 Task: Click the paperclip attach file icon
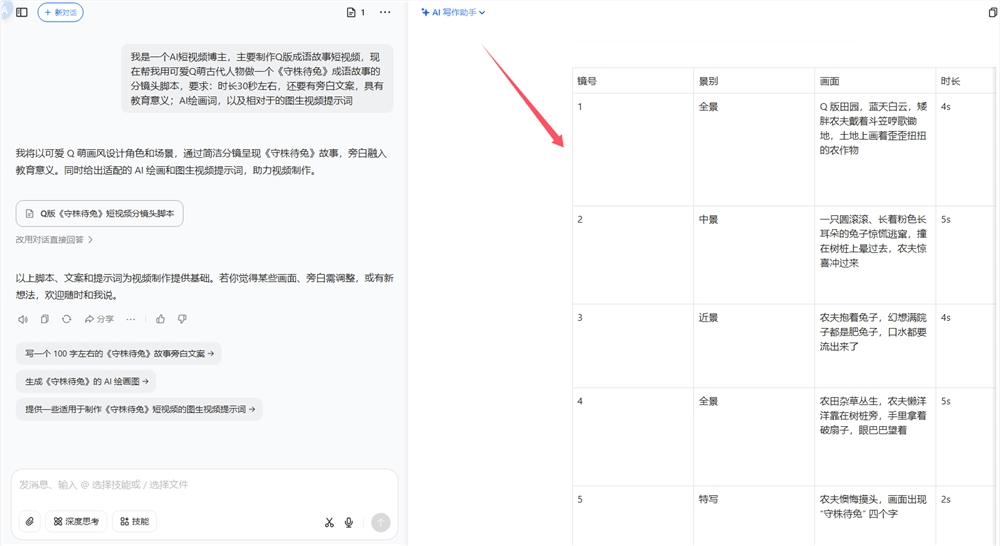[x=30, y=522]
